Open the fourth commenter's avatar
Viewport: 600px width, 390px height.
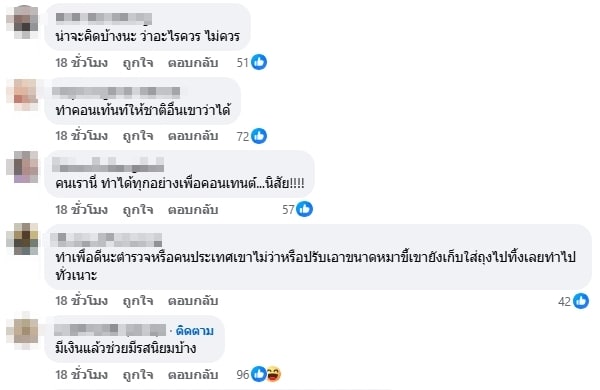click(x=23, y=240)
